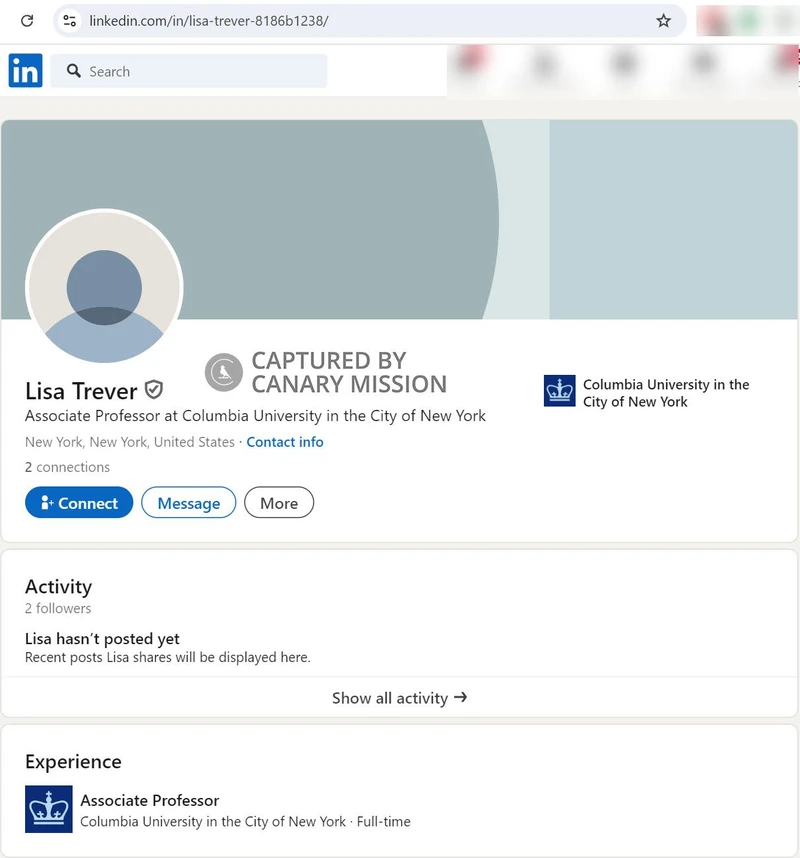This screenshot has width=800, height=858.
Task: Click the Columbia logo in the Experience section
Action: 48,809
